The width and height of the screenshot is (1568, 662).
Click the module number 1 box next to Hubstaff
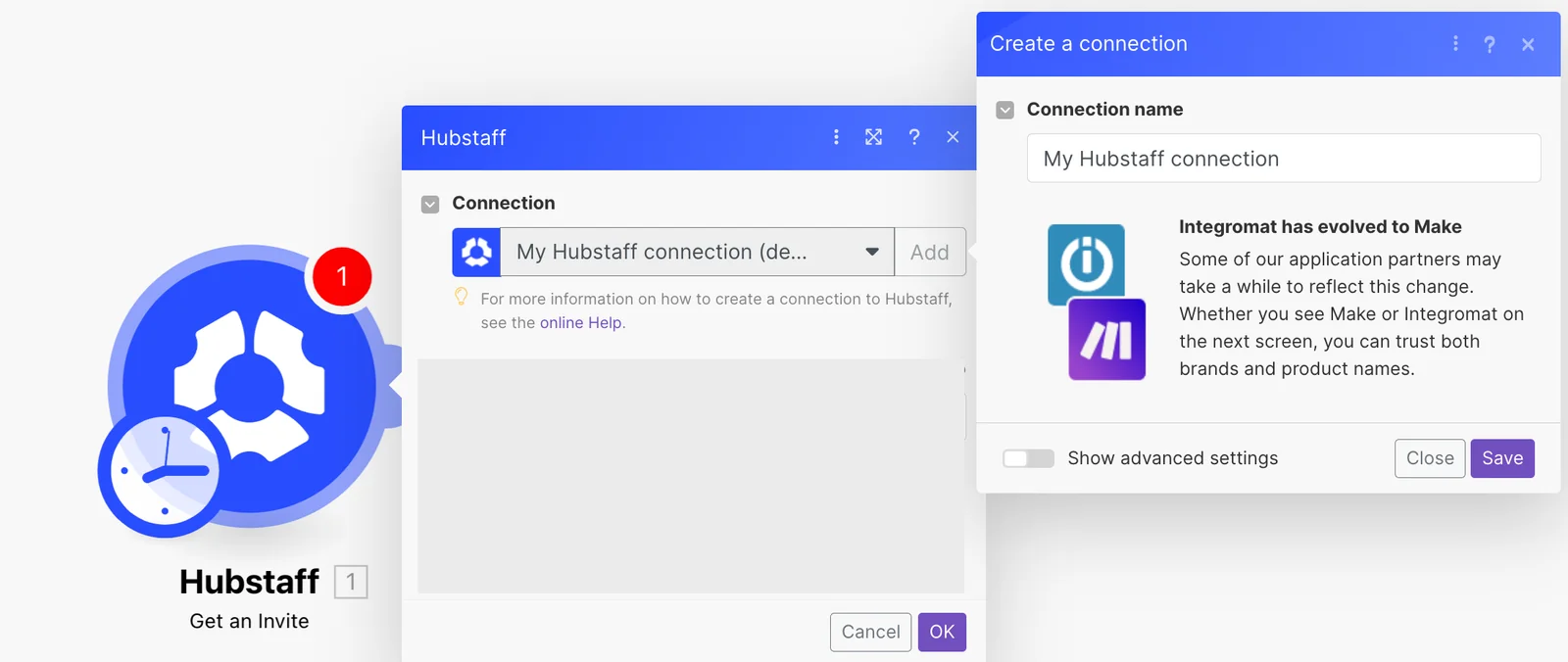(351, 582)
